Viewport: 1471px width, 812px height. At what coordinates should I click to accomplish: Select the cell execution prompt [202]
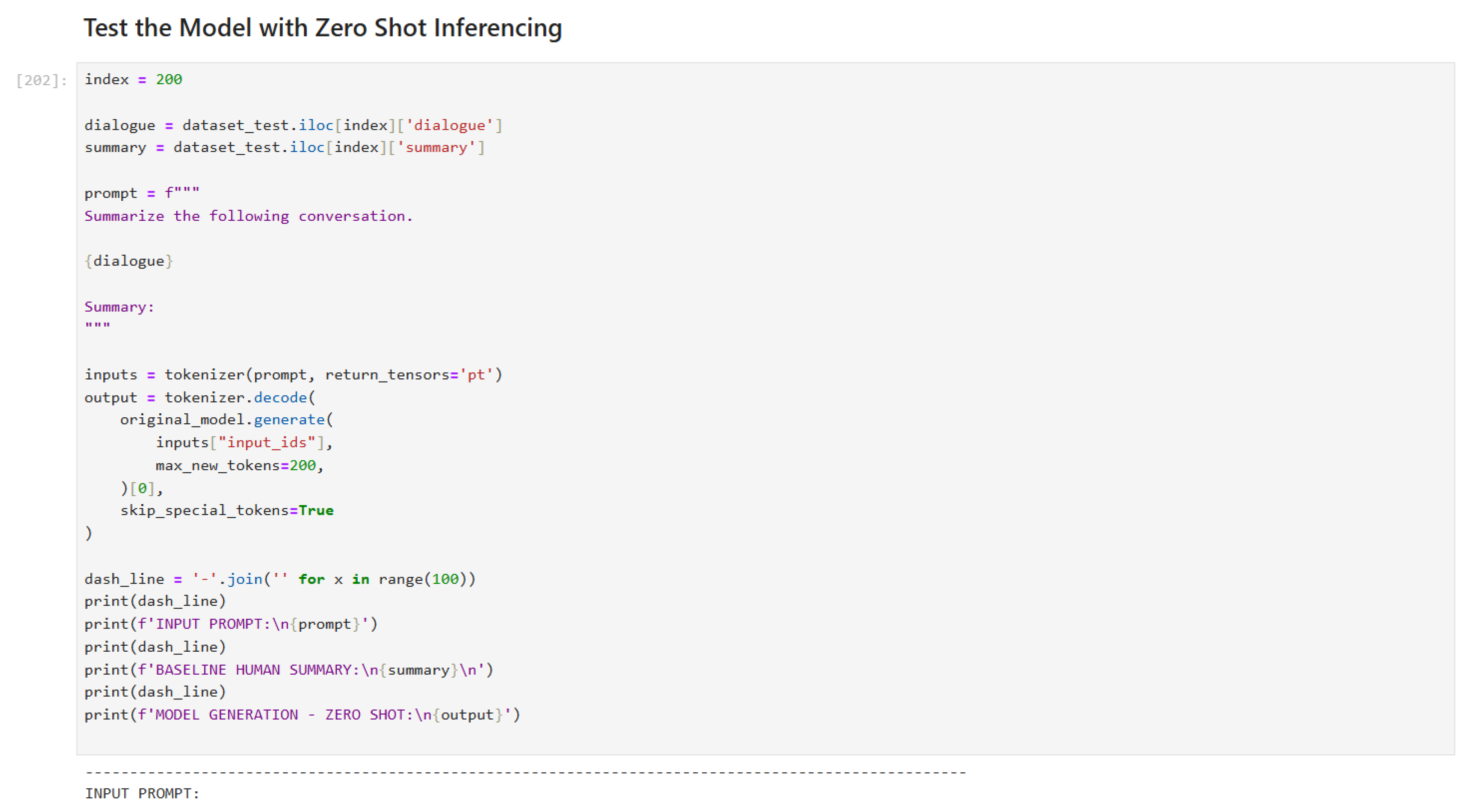pyautogui.click(x=42, y=80)
